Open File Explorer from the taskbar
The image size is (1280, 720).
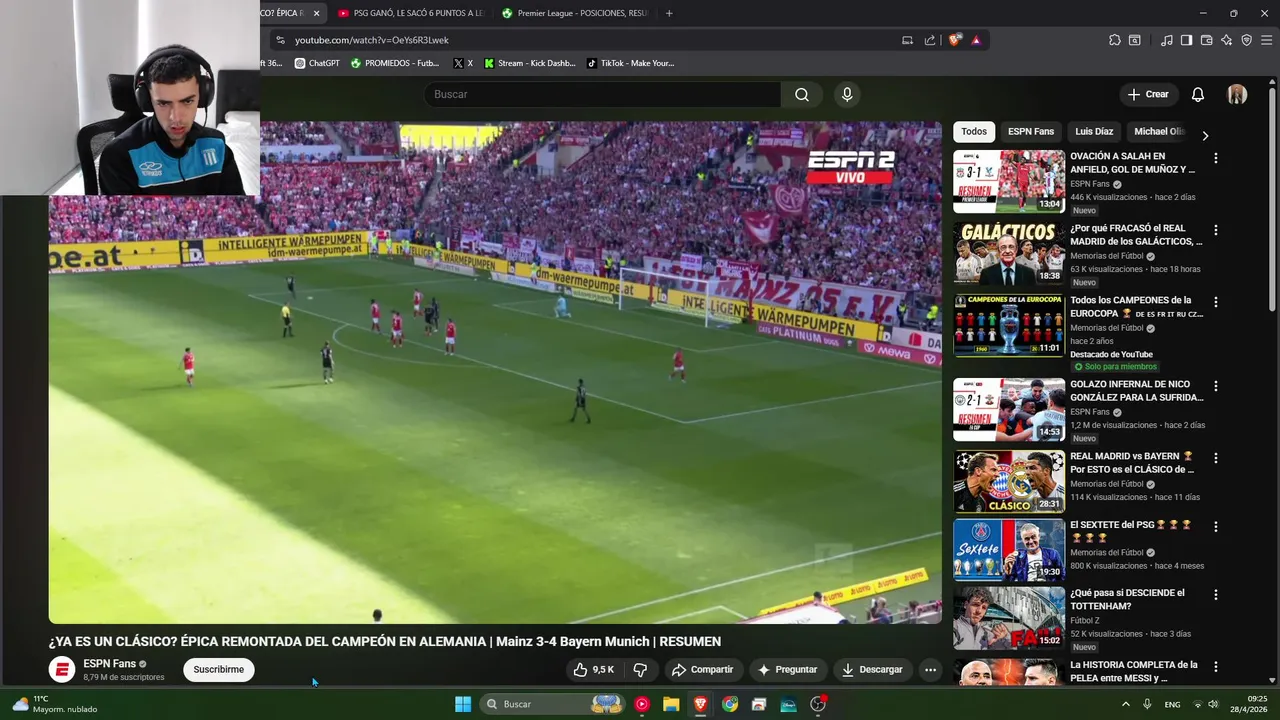click(671, 704)
